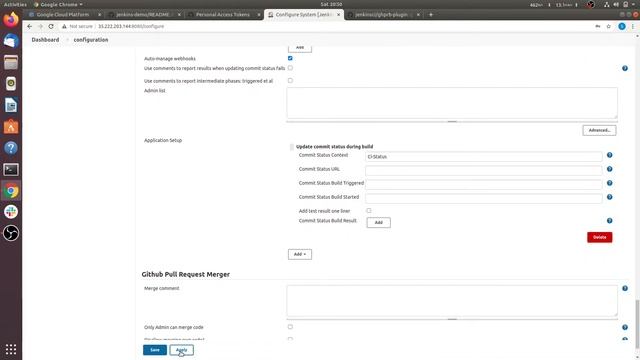Image resolution: width=640 pixels, height=360 pixels.
Task: Go back in browser history
Action: pos(29,26)
